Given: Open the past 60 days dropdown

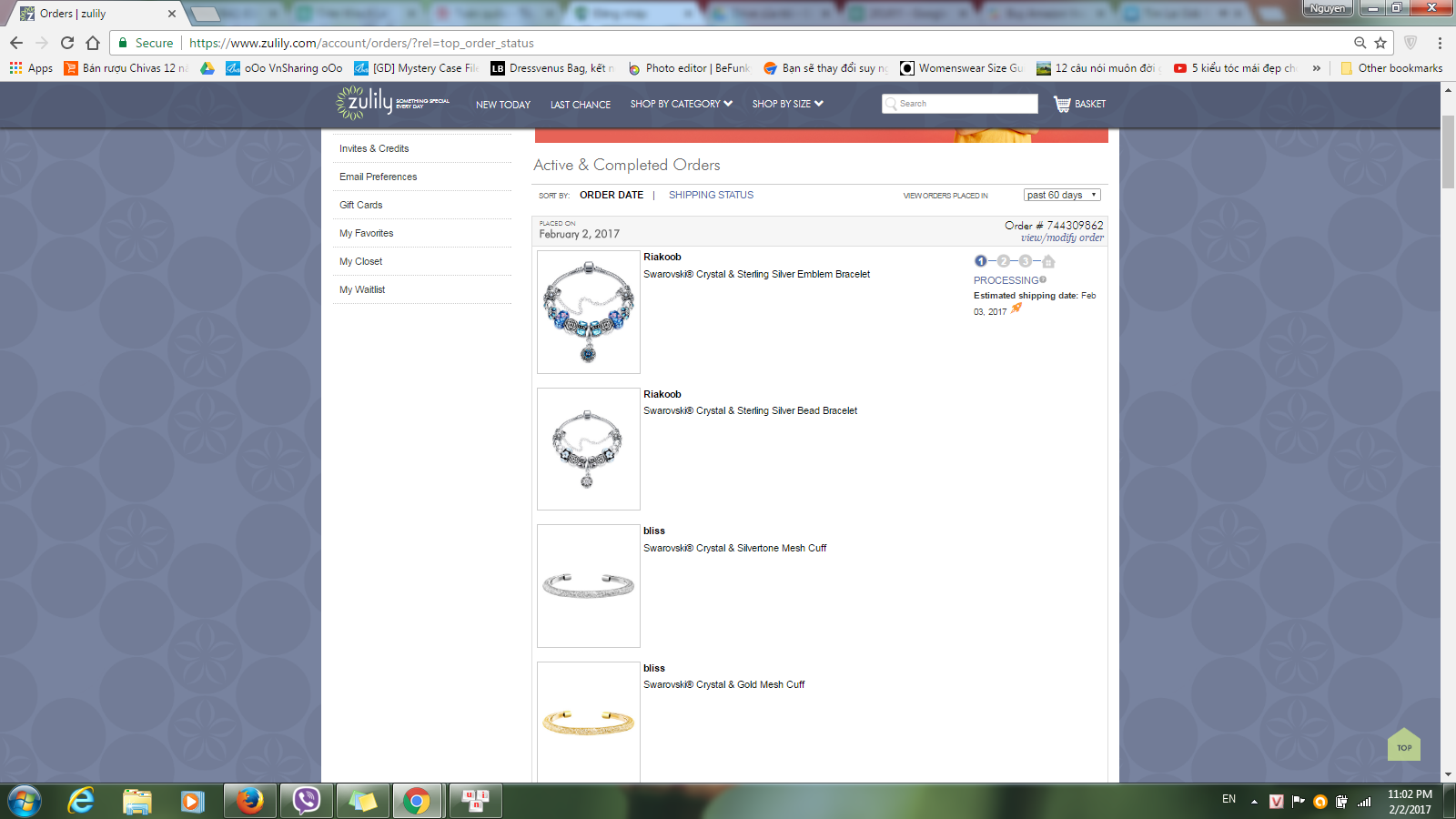Looking at the screenshot, I should tap(1062, 195).
